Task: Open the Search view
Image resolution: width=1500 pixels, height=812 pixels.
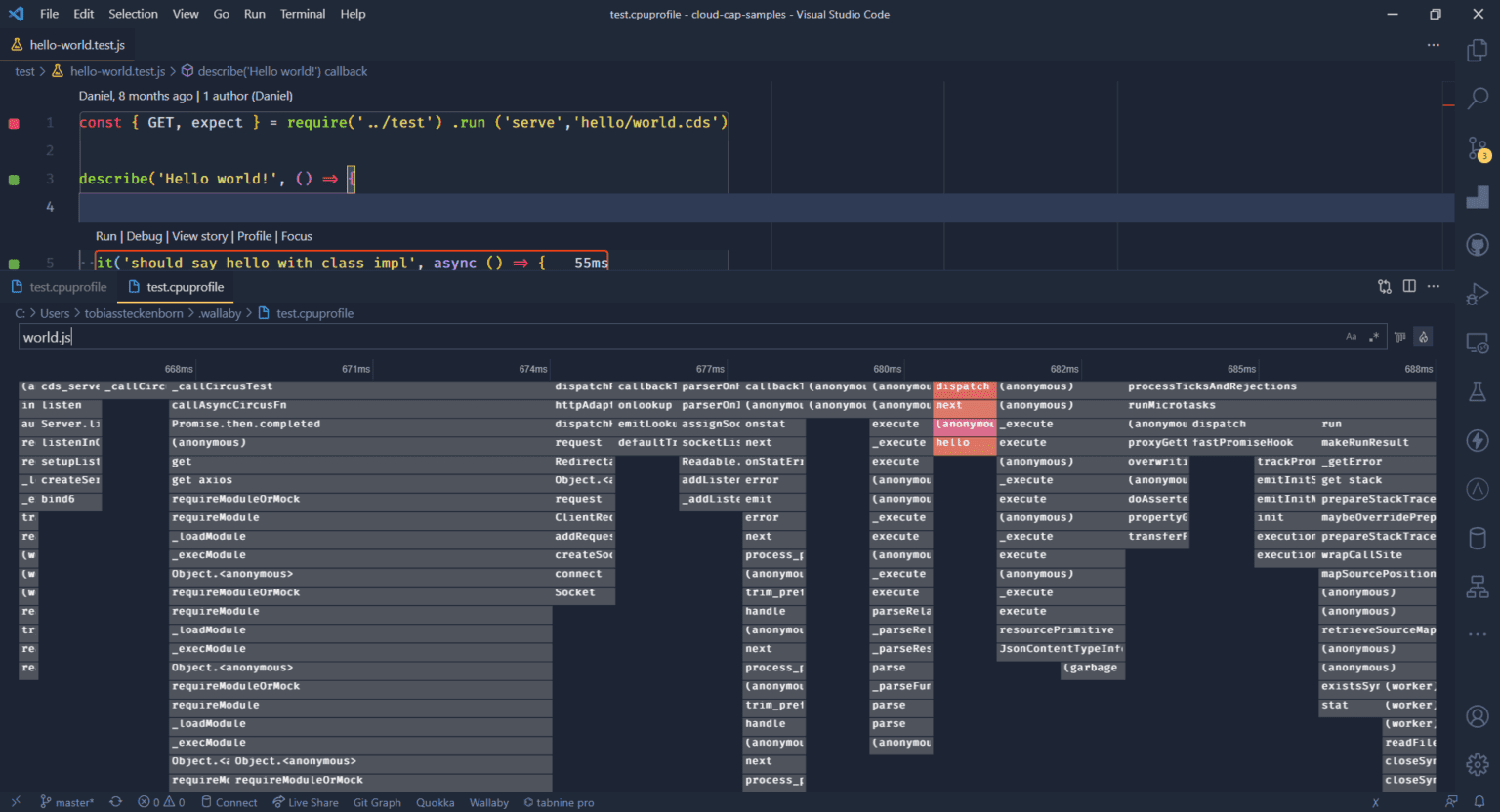Action: point(1478,101)
